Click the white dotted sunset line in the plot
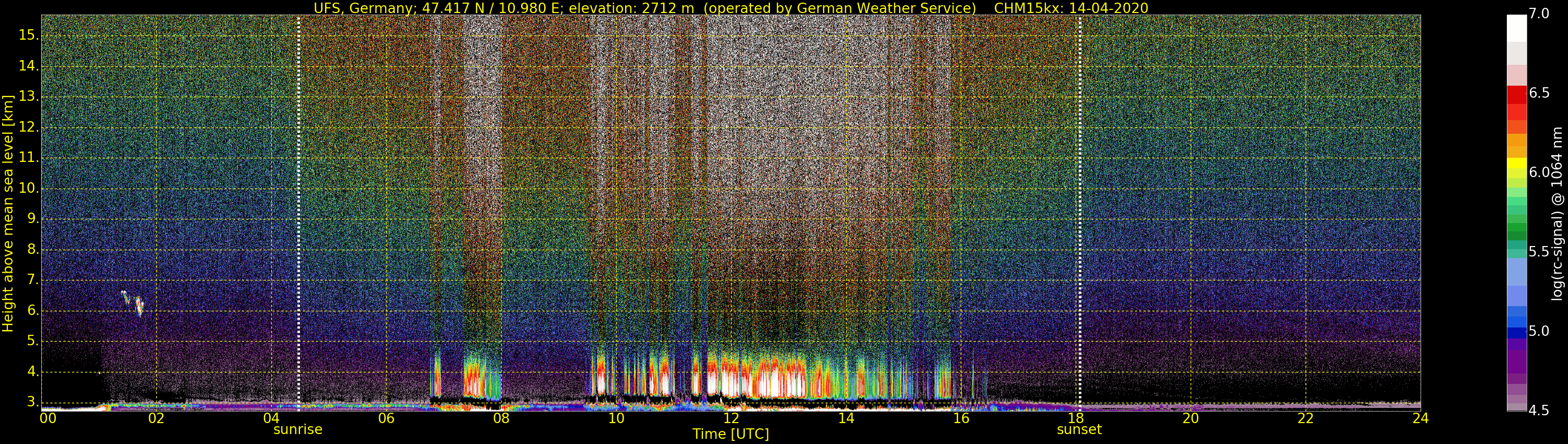1568x444 pixels. pyautogui.click(x=1080, y=213)
